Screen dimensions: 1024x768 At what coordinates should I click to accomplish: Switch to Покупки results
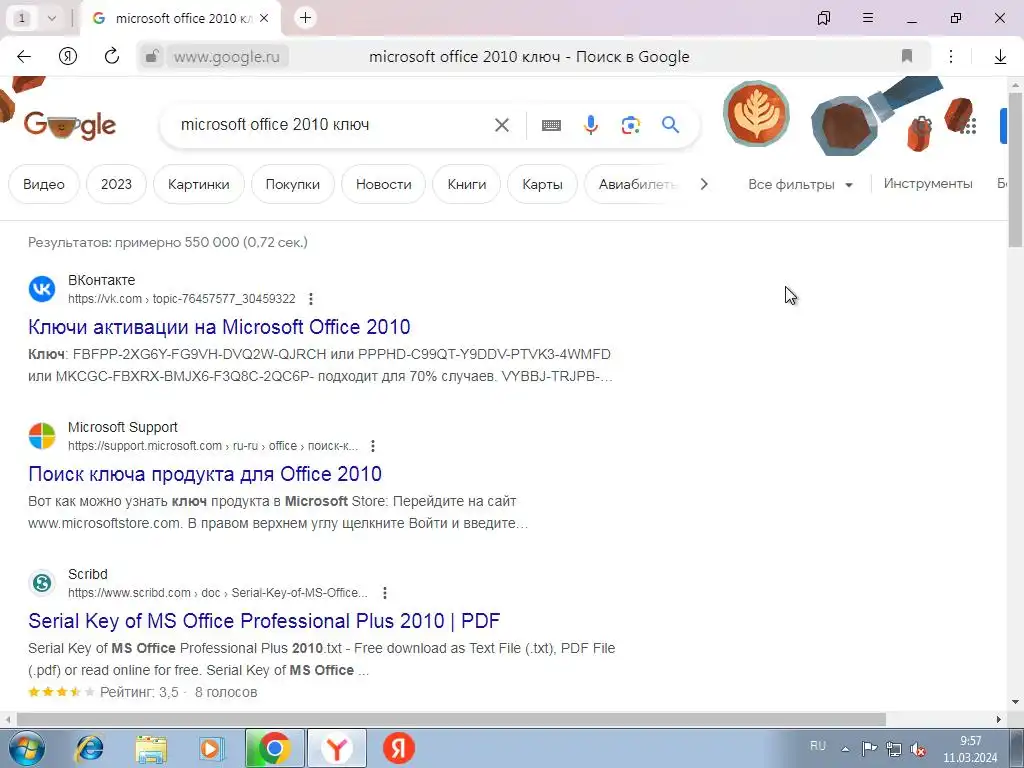click(293, 184)
